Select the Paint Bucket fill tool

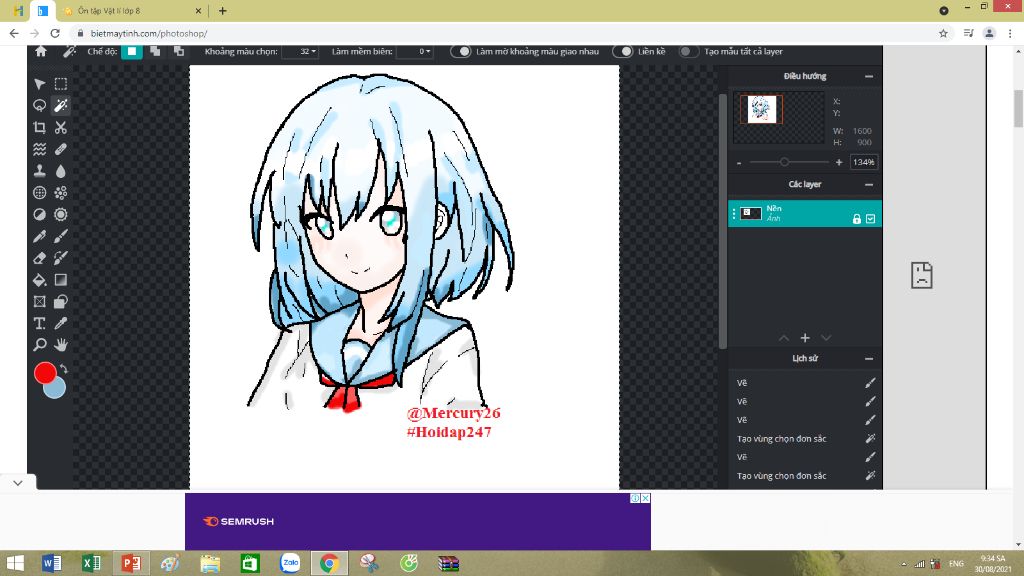pos(39,280)
